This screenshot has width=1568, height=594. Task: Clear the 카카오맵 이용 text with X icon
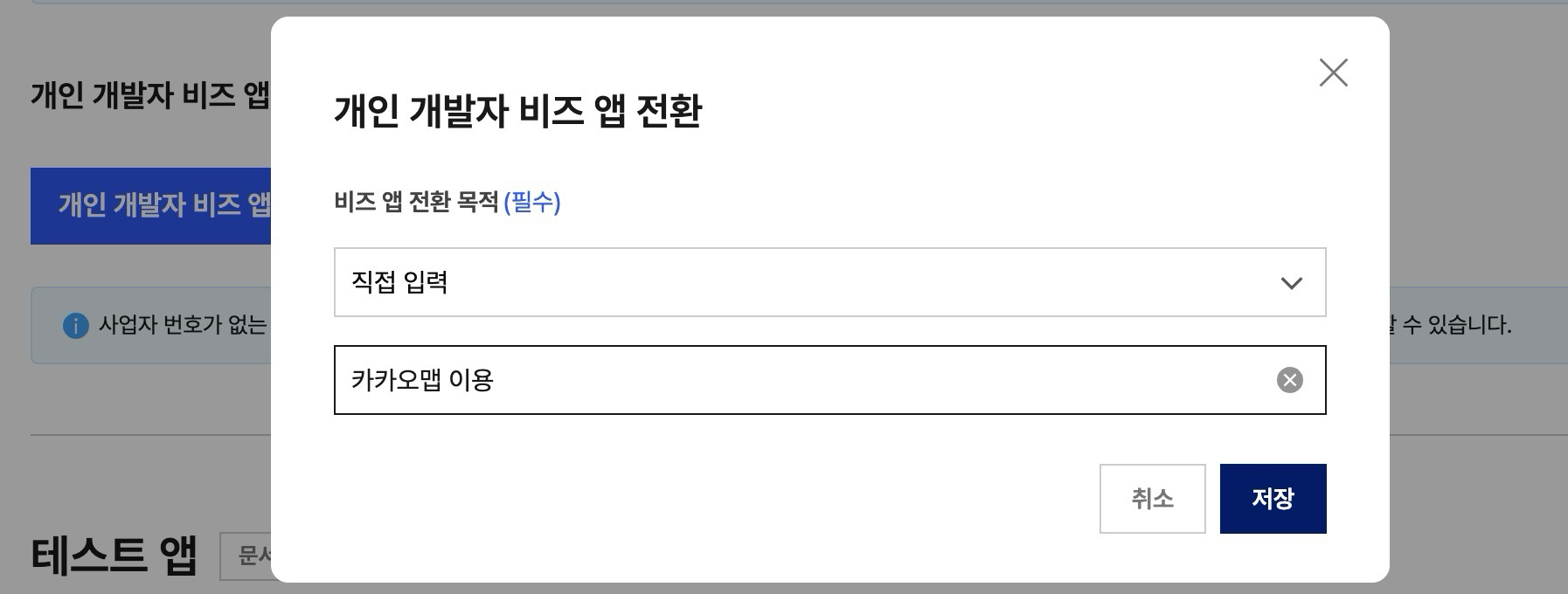pos(1289,380)
